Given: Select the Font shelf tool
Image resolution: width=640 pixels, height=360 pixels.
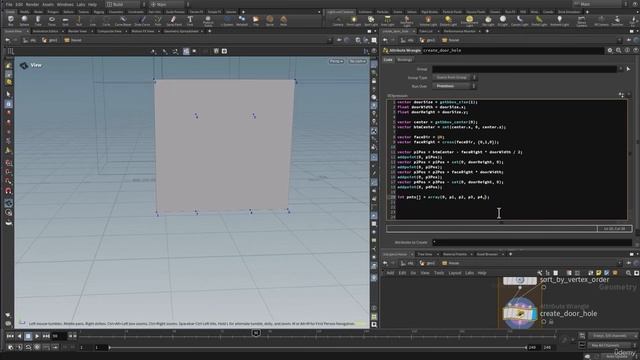Looking at the screenshot, I should point(190,20).
